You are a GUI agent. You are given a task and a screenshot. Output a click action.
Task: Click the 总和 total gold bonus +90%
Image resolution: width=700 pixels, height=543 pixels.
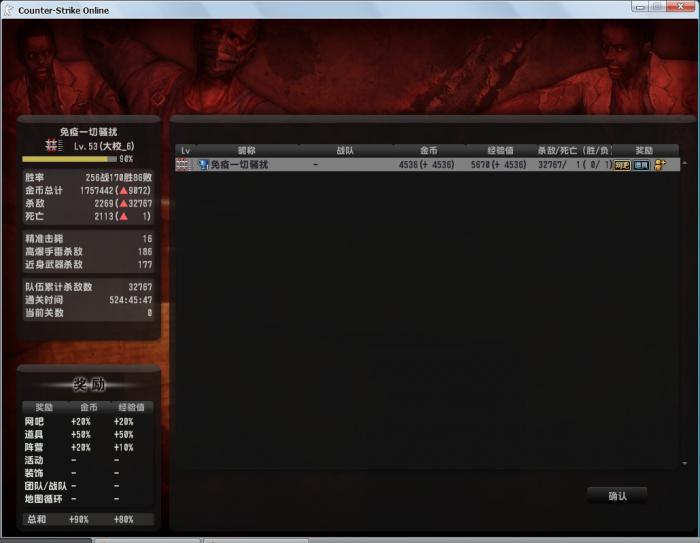79,519
